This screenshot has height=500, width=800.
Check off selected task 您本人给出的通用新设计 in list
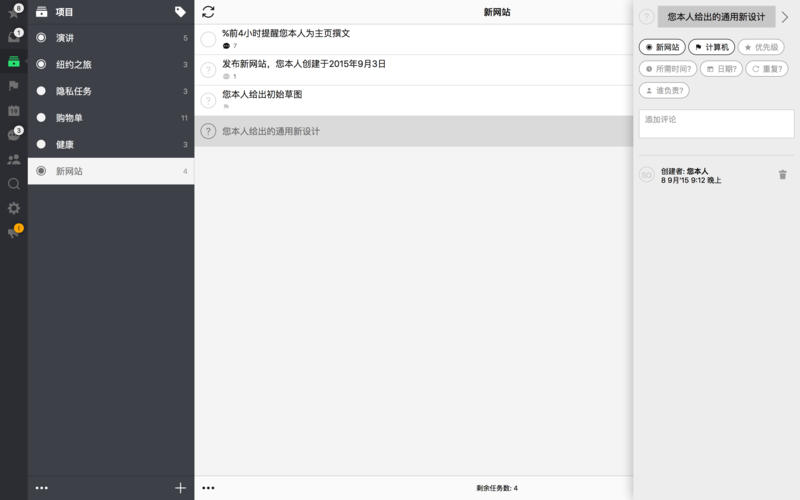(208, 131)
